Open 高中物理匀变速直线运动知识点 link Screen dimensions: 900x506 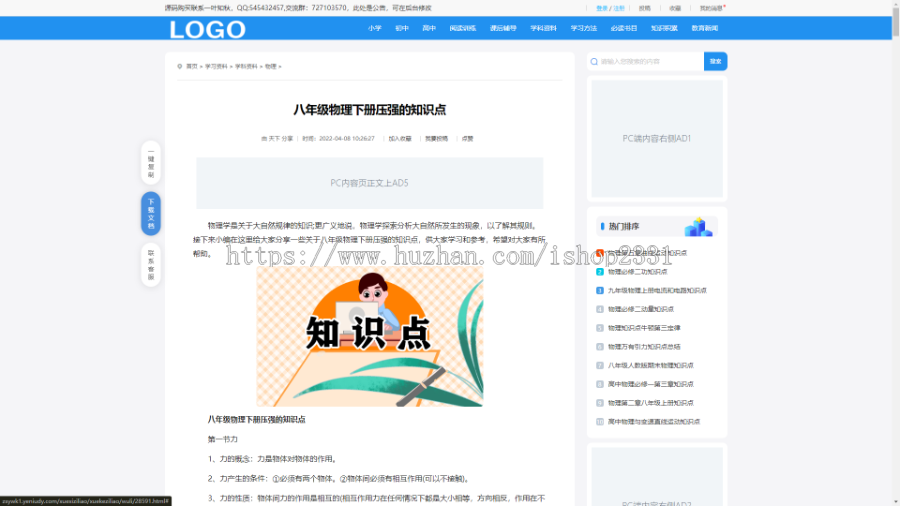654,422
